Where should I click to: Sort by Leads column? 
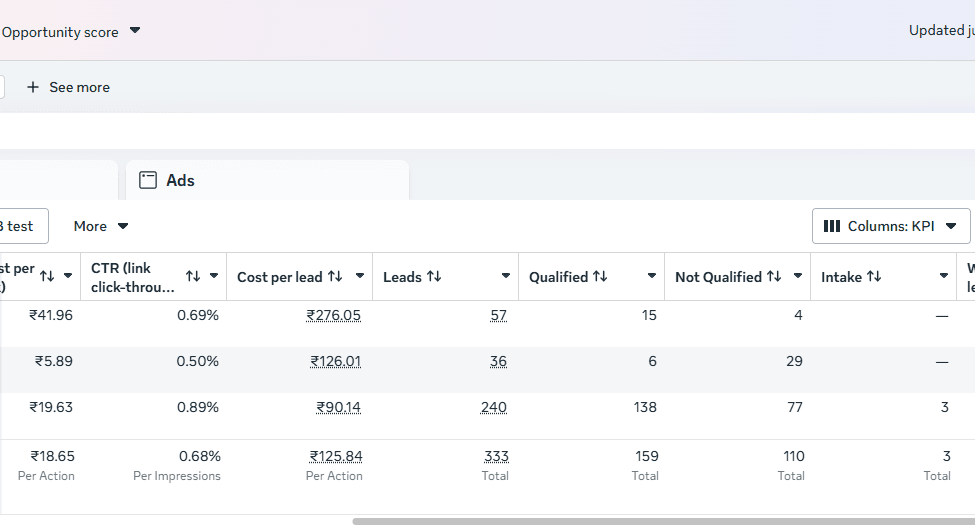(x=434, y=276)
